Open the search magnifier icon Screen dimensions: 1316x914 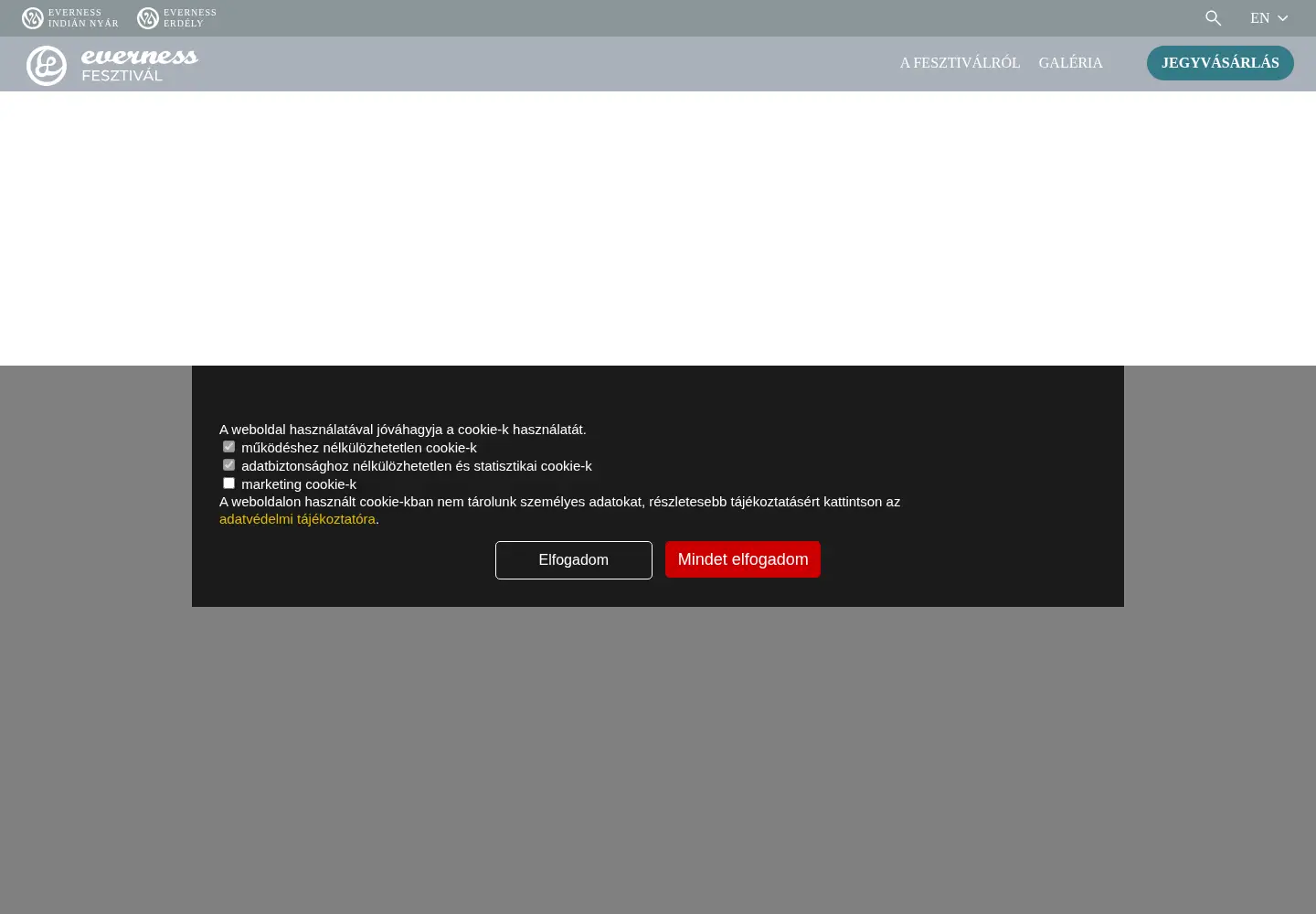(1213, 18)
